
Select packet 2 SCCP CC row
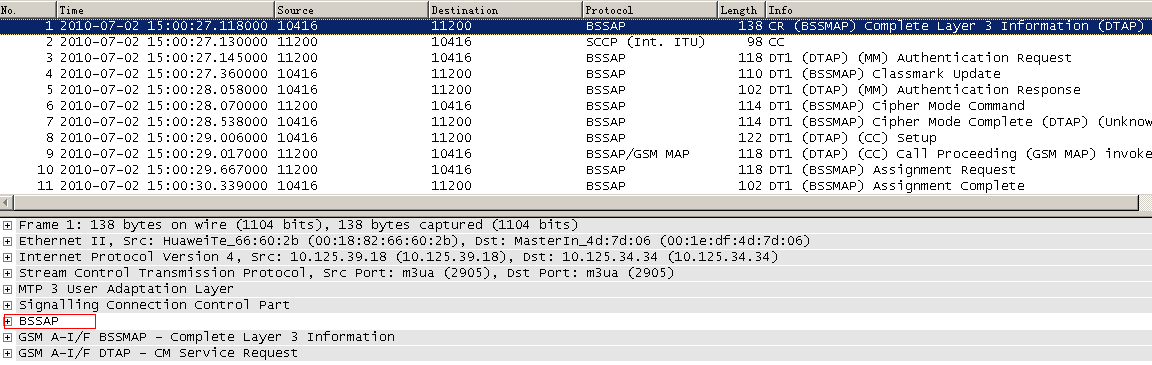576,42
